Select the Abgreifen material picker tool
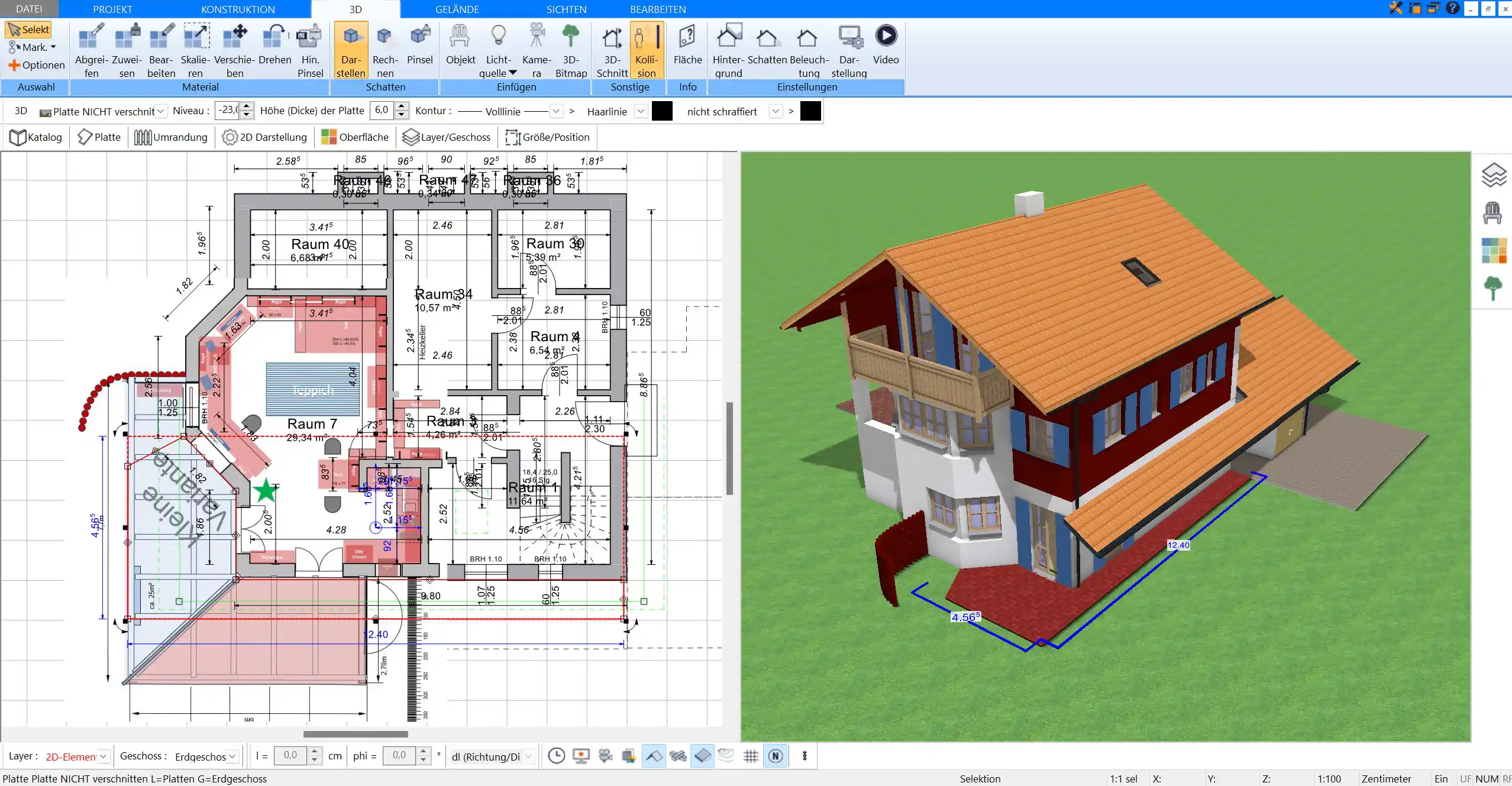Viewport: 1512px width, 786px height. tap(92, 50)
